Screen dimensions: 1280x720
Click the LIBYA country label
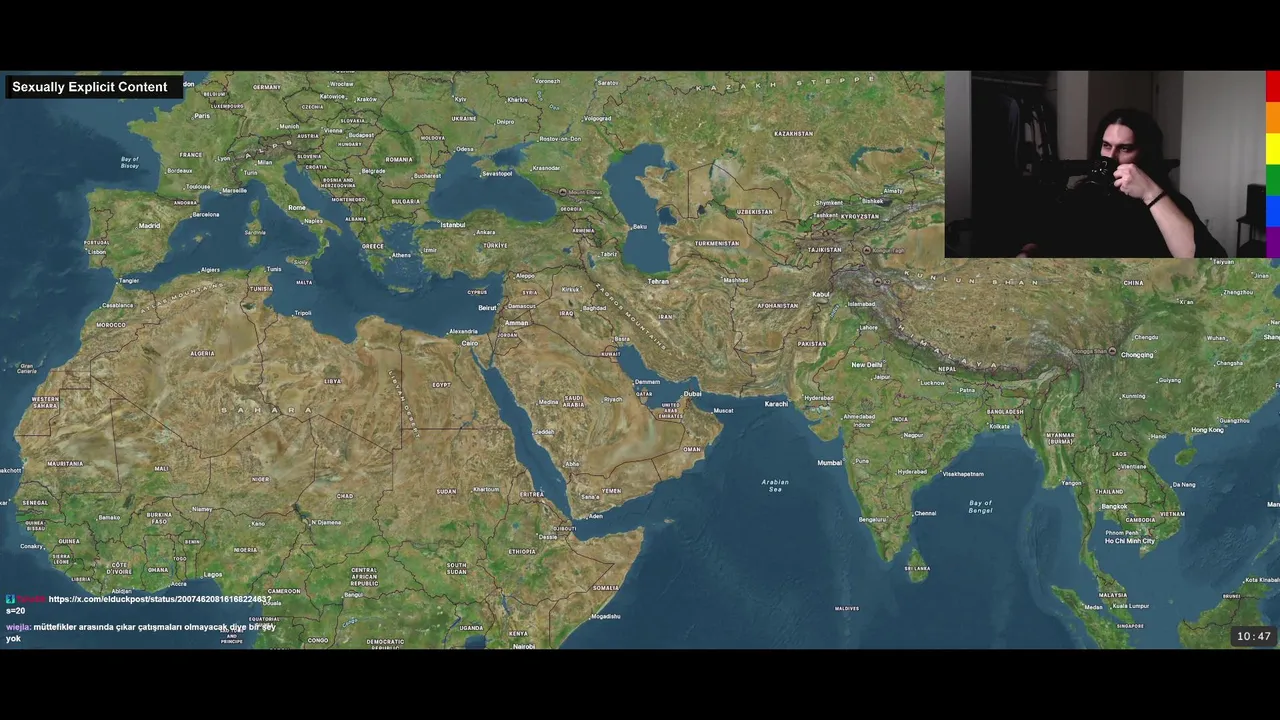(333, 381)
